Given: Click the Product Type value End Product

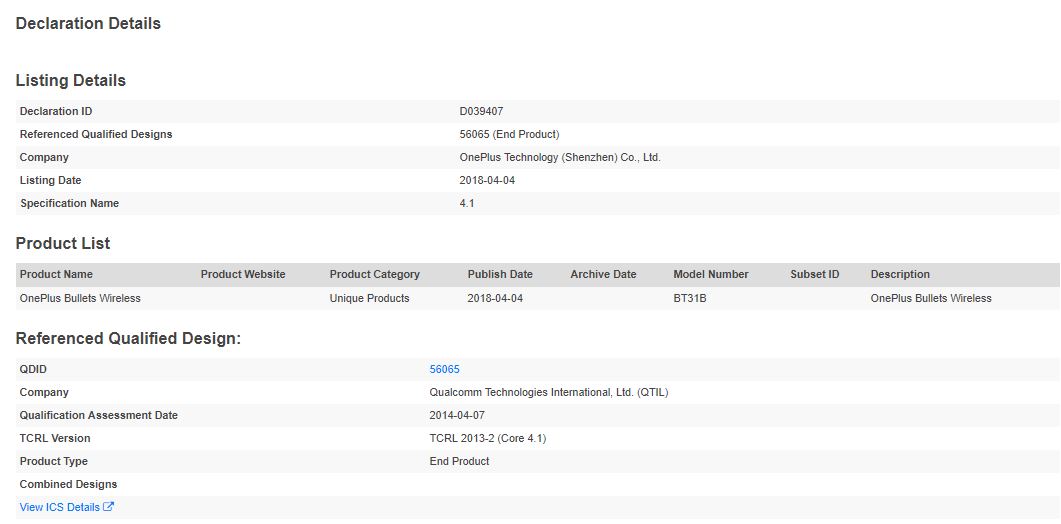Looking at the screenshot, I should [459, 461].
